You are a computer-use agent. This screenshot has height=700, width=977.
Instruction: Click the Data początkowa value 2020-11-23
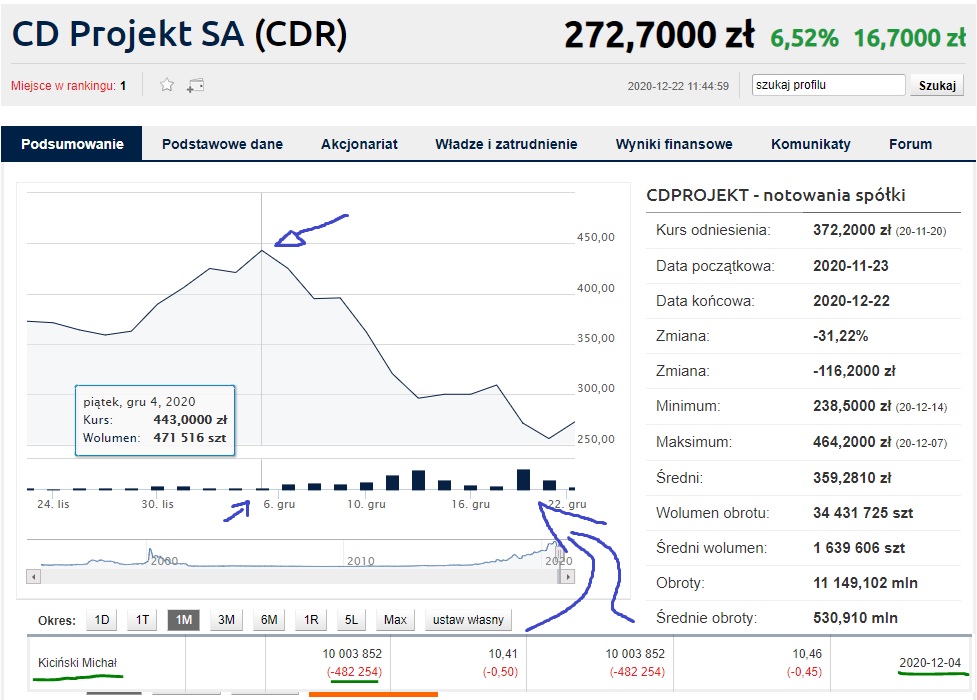(851, 266)
